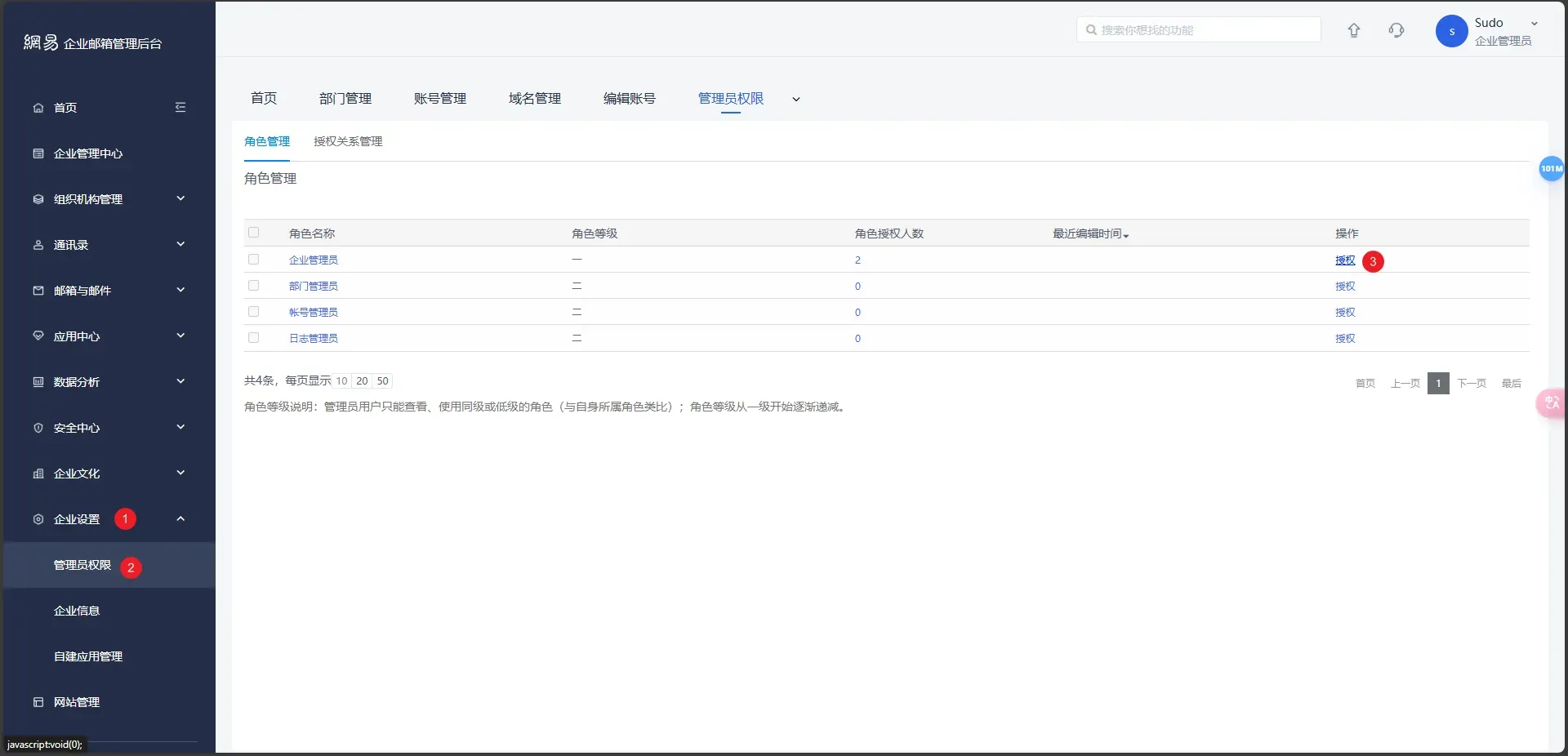1568x756 pixels.
Task: Select the 日志管理员 row checkbox
Action: click(253, 338)
